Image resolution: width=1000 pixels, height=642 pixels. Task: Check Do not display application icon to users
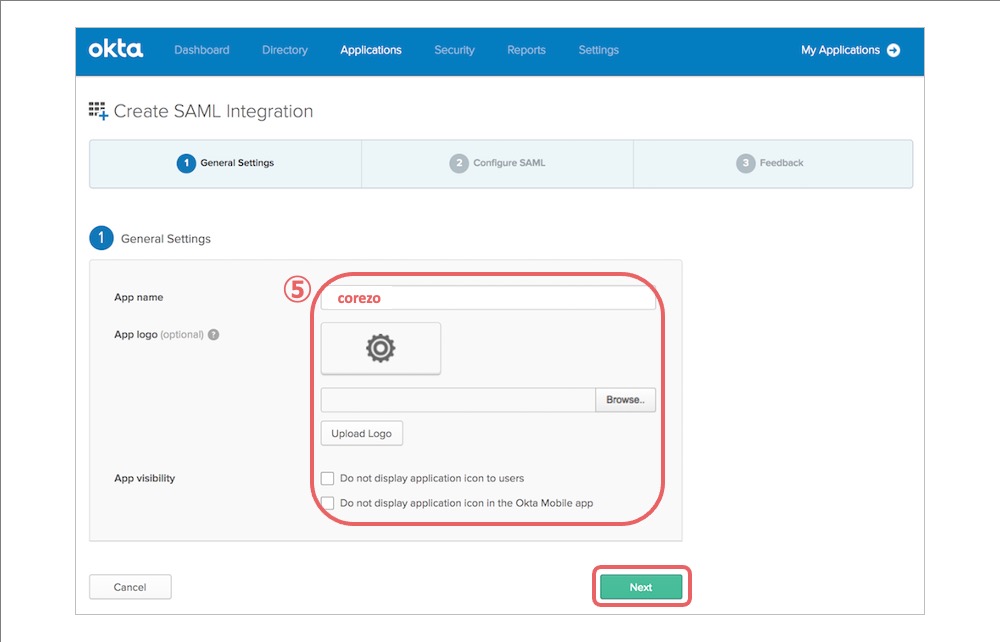tap(327, 478)
